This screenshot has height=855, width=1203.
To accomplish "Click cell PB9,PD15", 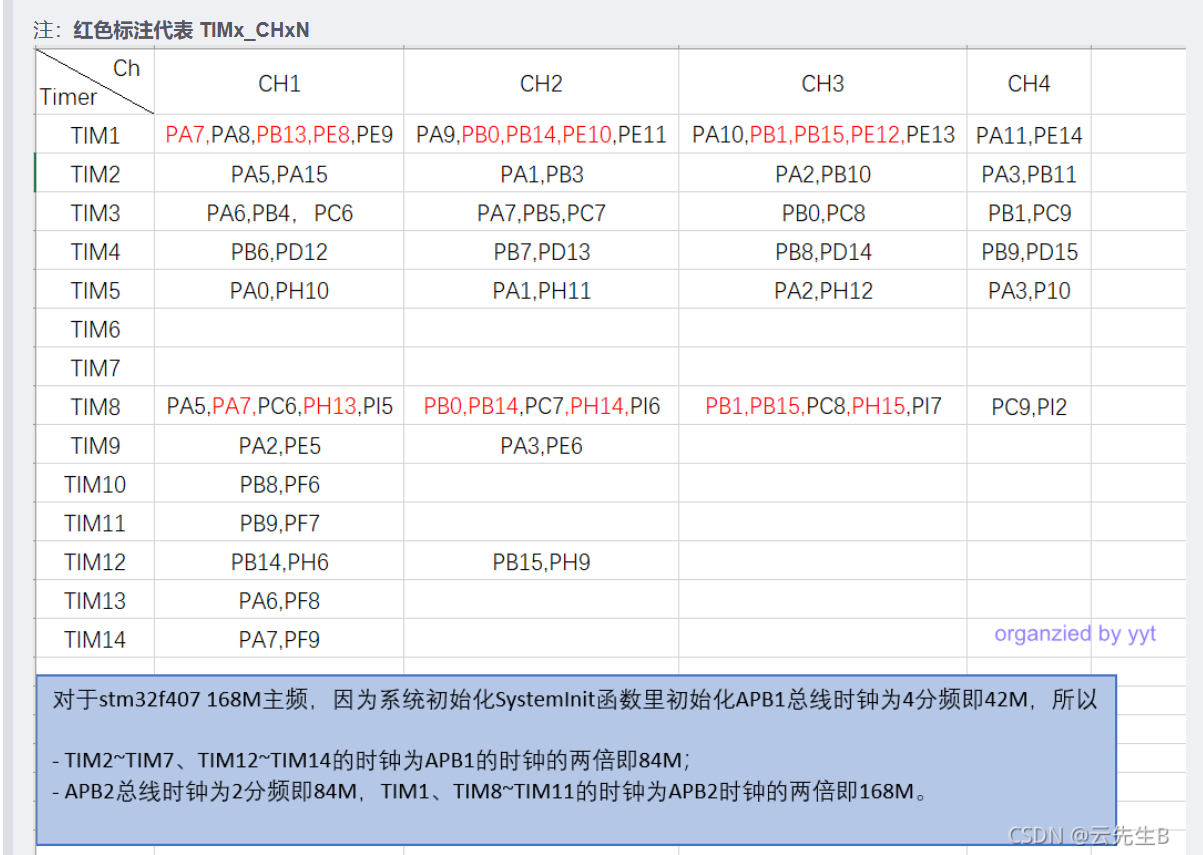I will (1029, 252).
